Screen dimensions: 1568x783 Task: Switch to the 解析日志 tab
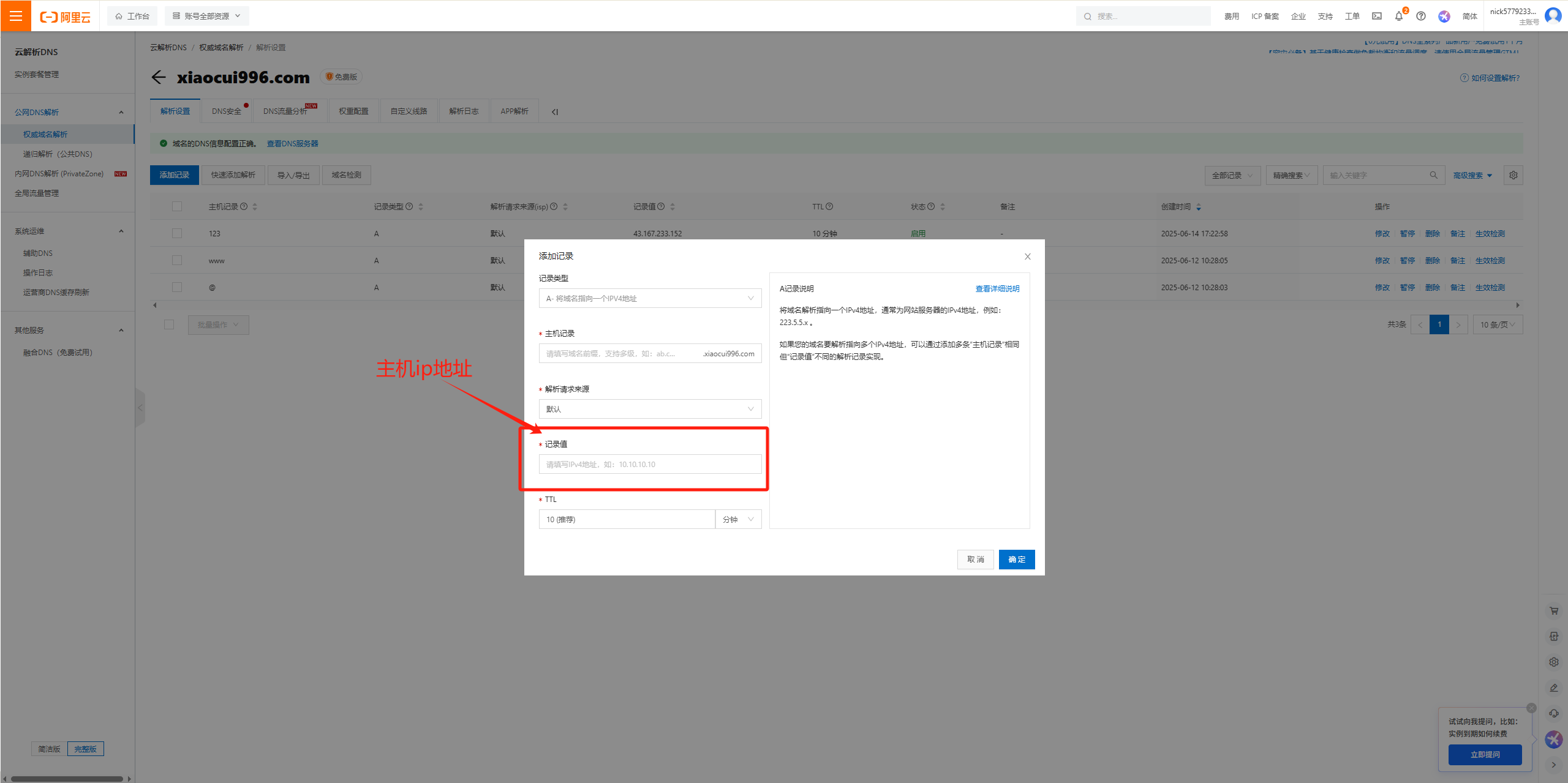coord(464,111)
